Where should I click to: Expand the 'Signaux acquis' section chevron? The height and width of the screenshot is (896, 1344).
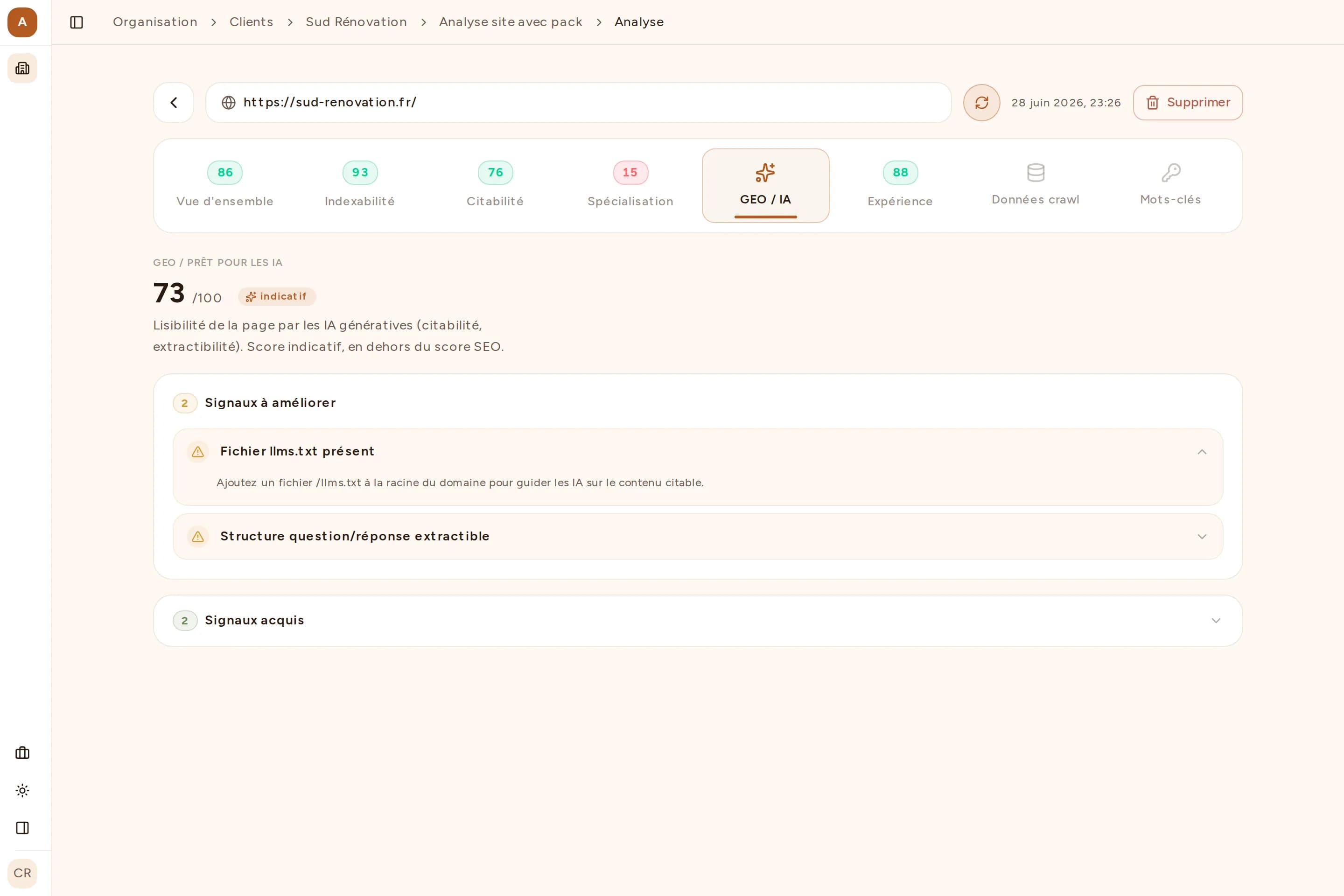[1216, 621]
